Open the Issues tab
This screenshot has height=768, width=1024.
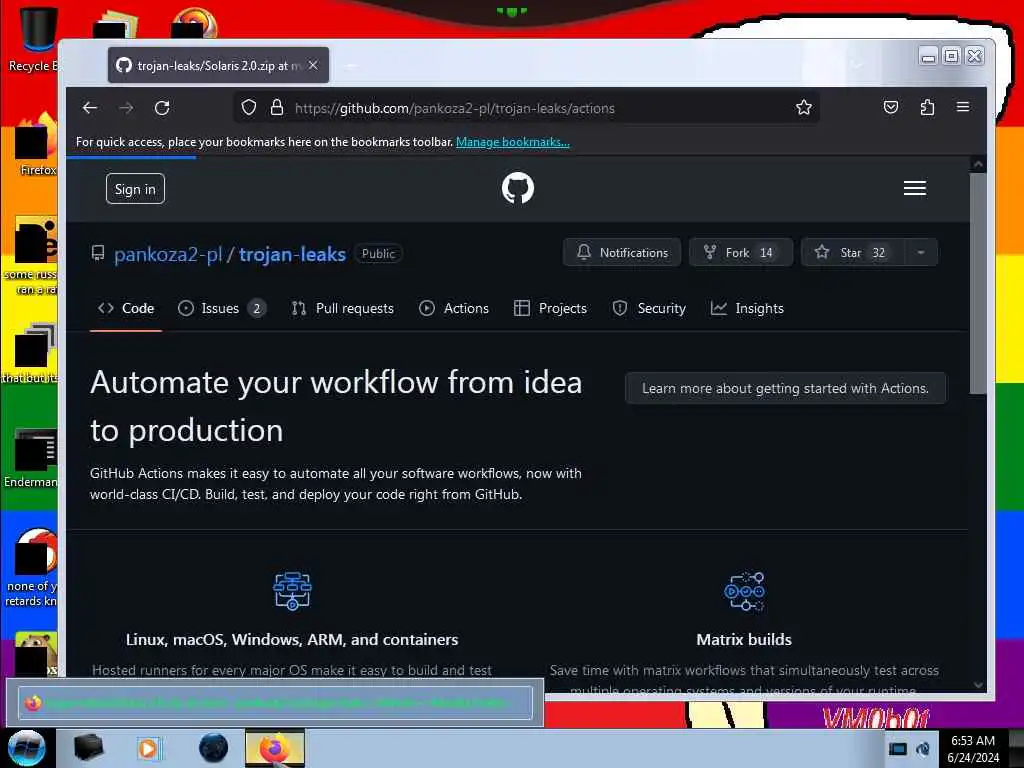(x=221, y=308)
